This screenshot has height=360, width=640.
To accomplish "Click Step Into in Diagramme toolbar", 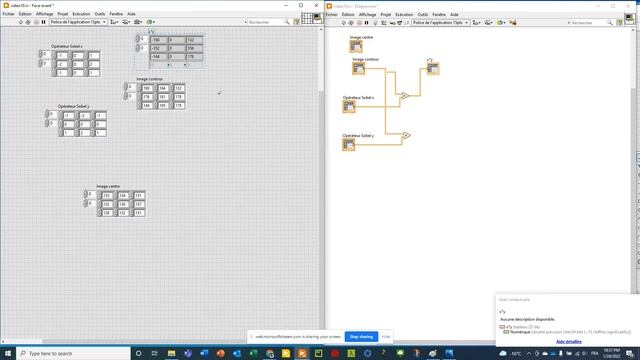I will [392, 23].
